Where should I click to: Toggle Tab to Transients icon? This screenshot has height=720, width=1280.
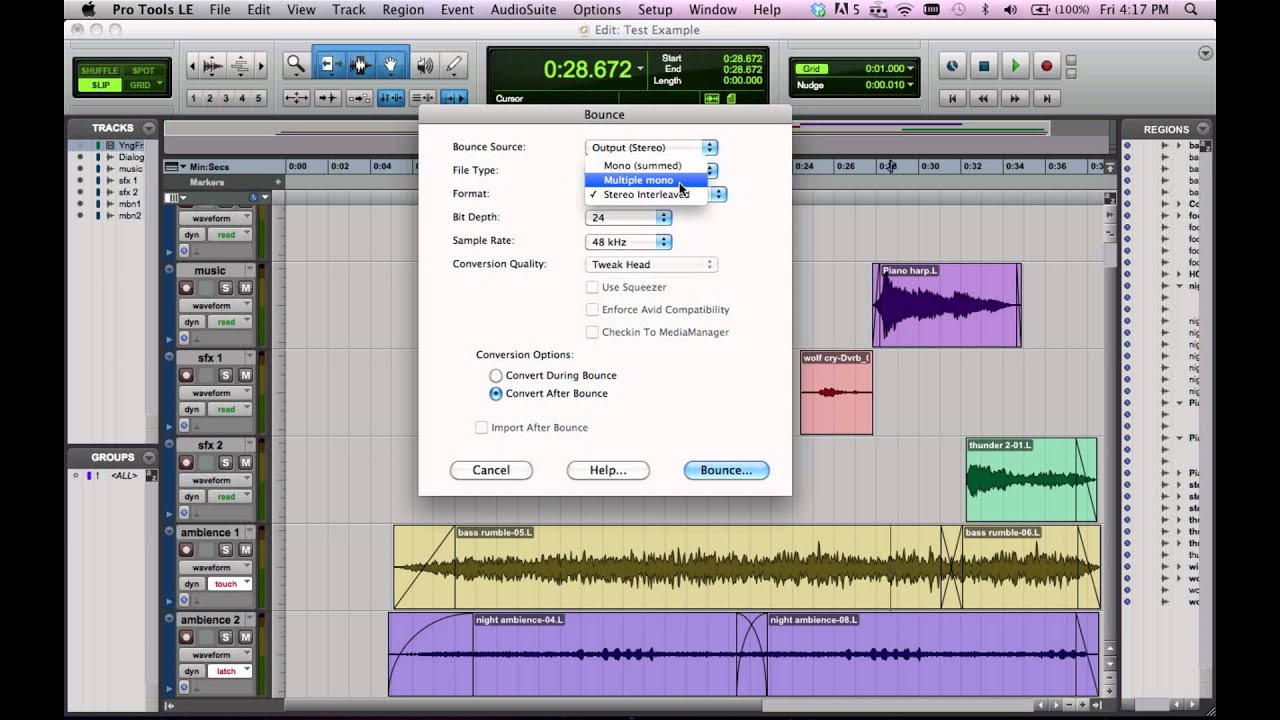pyautogui.click(x=328, y=98)
